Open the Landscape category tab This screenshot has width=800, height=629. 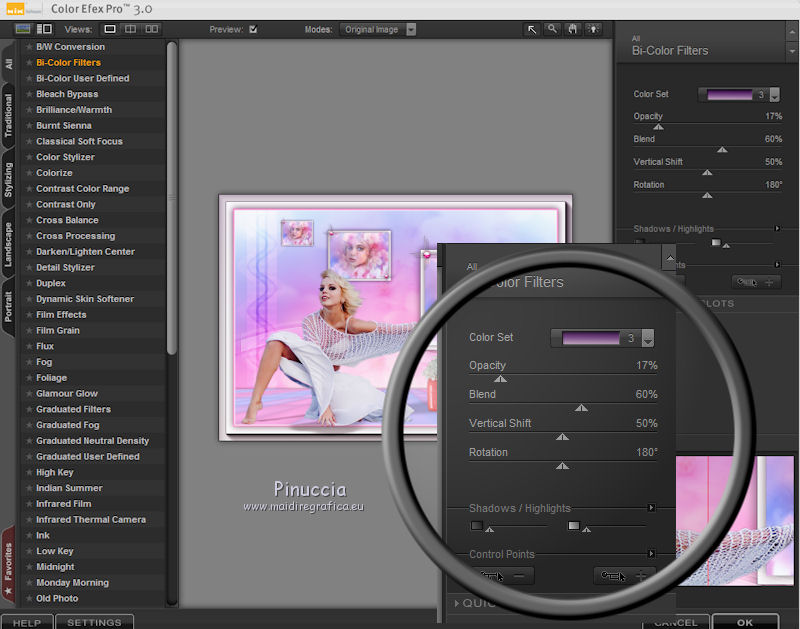click(x=8, y=244)
